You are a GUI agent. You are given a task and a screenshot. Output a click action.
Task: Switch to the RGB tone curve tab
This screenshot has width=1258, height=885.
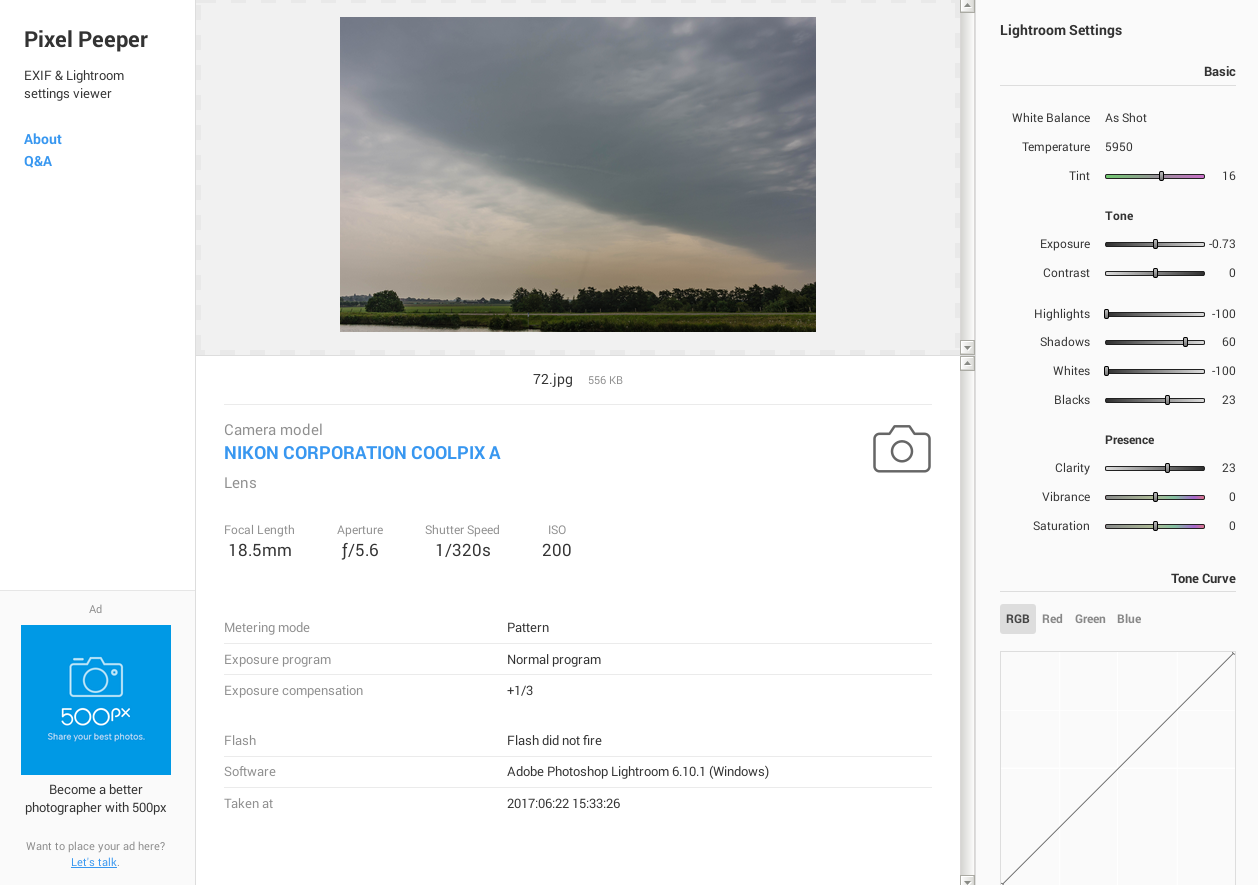tap(1017, 619)
